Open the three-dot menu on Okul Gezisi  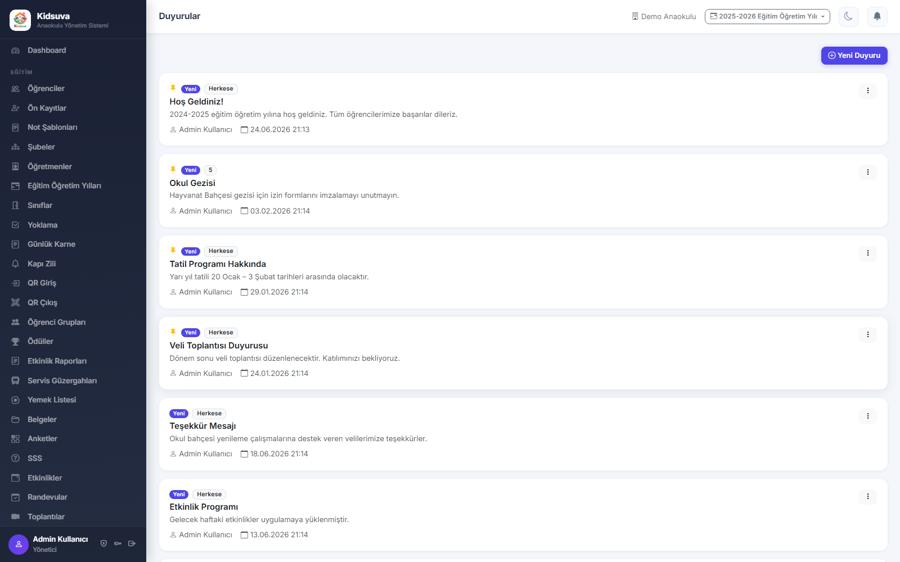[x=868, y=172]
